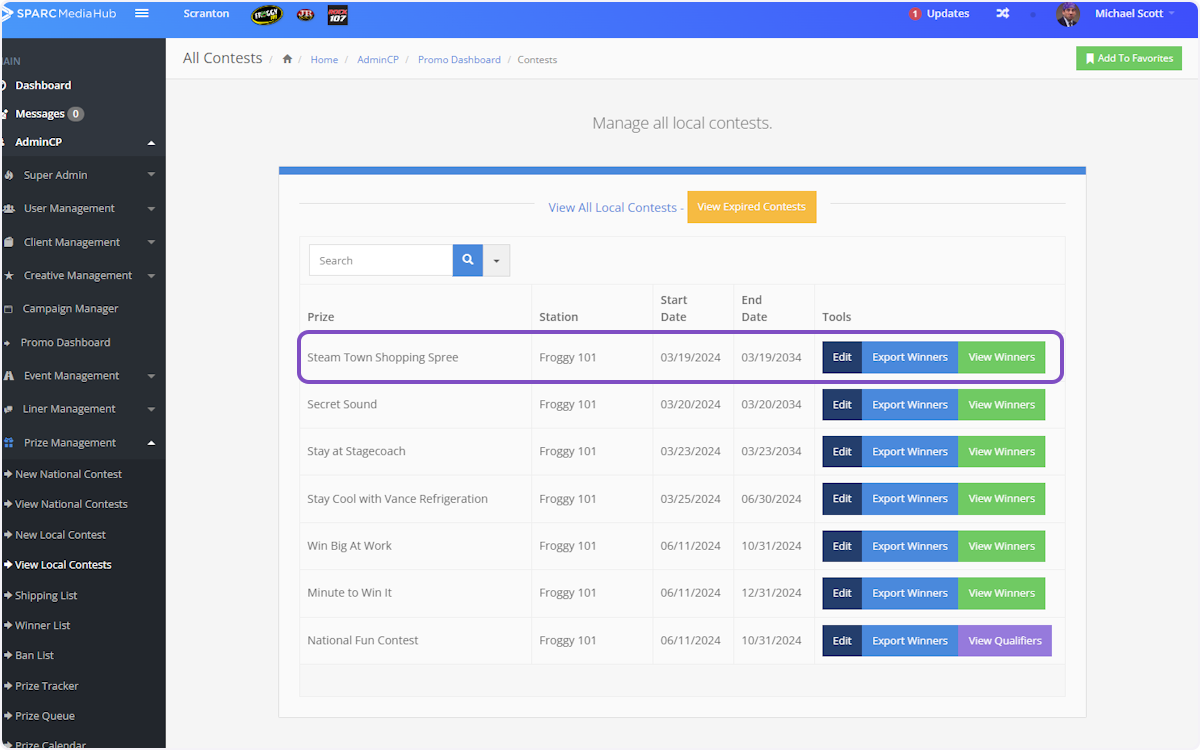Click the shuffle arrows icon

click(1002, 14)
